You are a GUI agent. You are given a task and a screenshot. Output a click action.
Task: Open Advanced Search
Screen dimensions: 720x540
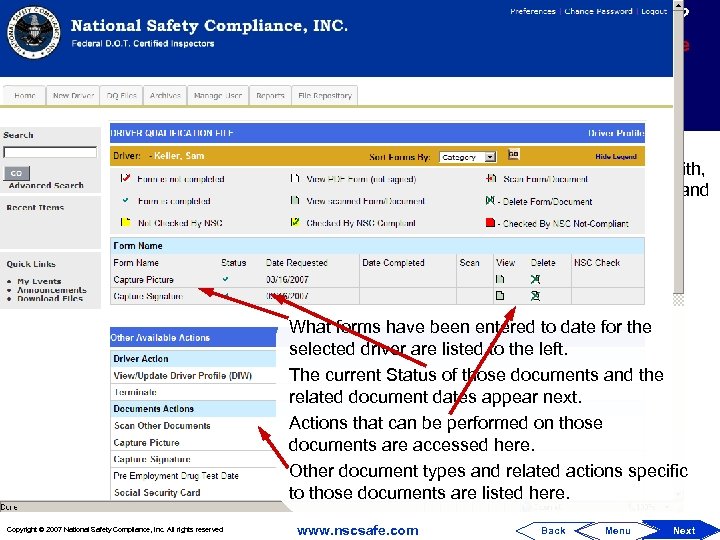pyautogui.click(x=46, y=185)
